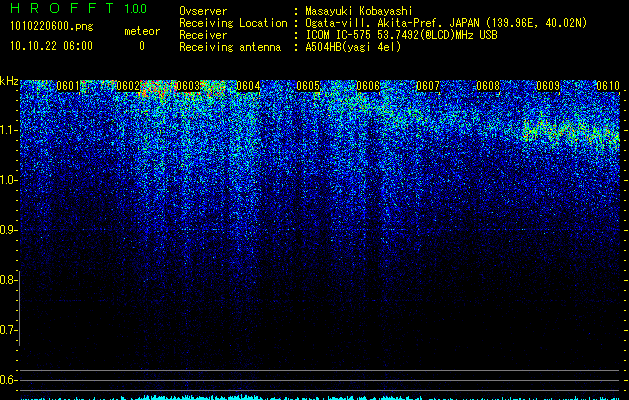Click the 1.0 kHz axis label

(9, 180)
